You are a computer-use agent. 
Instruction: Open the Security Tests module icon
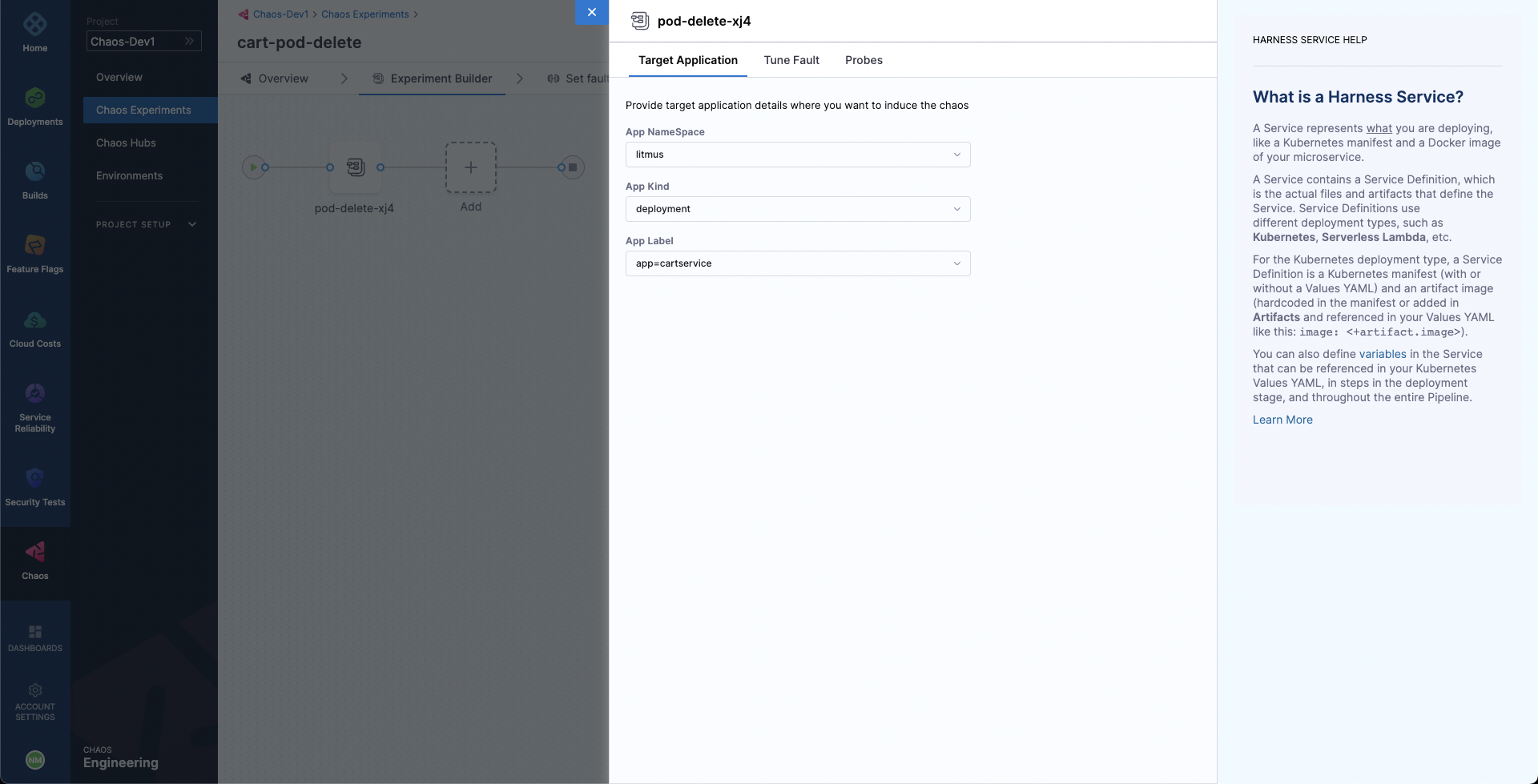pos(35,478)
